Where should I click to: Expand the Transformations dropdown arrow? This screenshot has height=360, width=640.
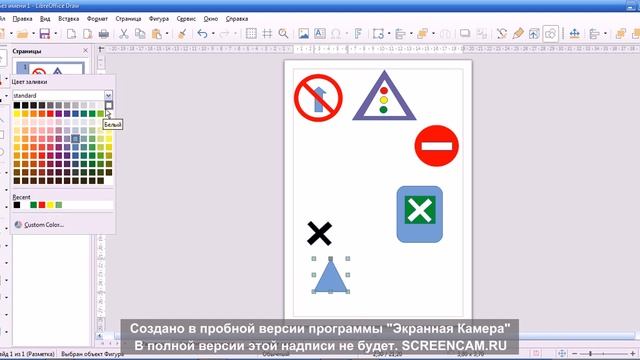click(388, 33)
